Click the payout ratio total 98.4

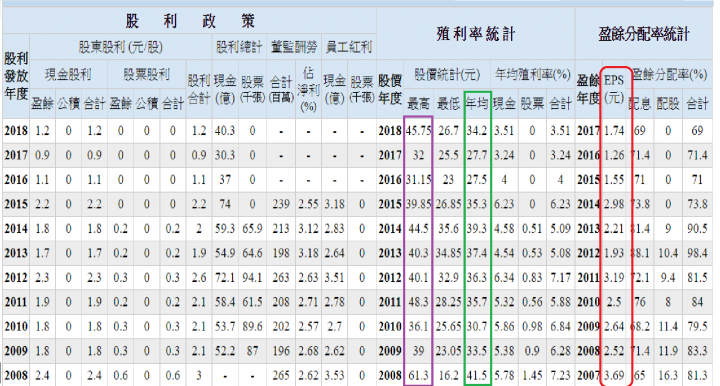click(697, 253)
